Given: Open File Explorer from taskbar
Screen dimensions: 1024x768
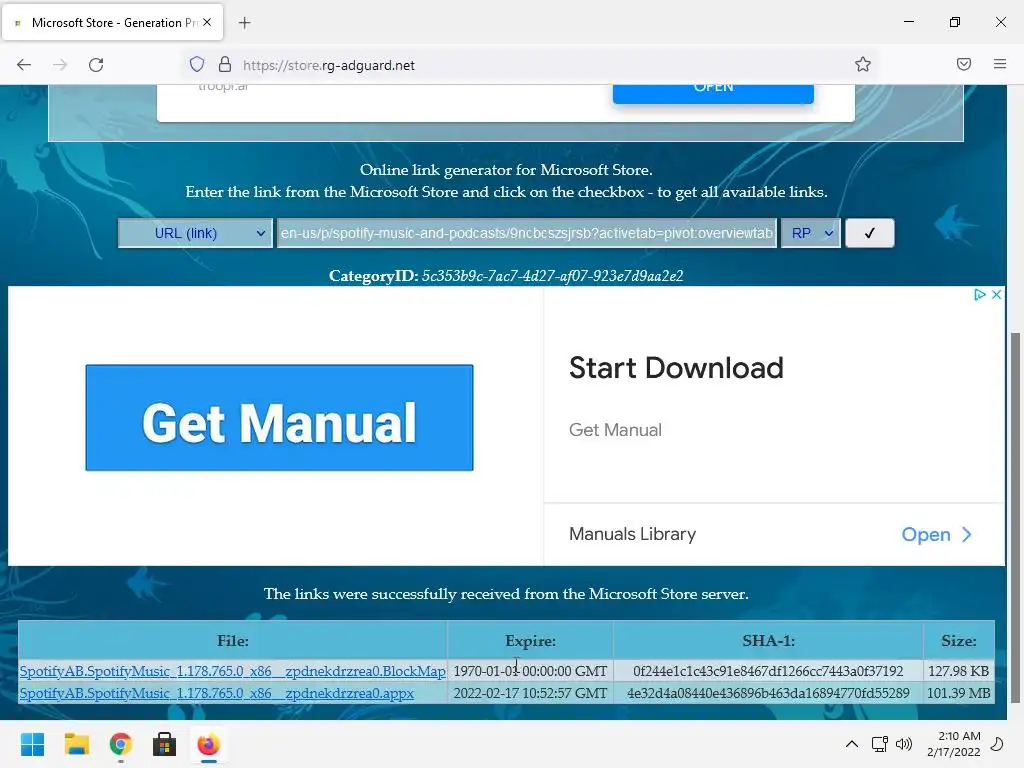Looking at the screenshot, I should click(76, 744).
